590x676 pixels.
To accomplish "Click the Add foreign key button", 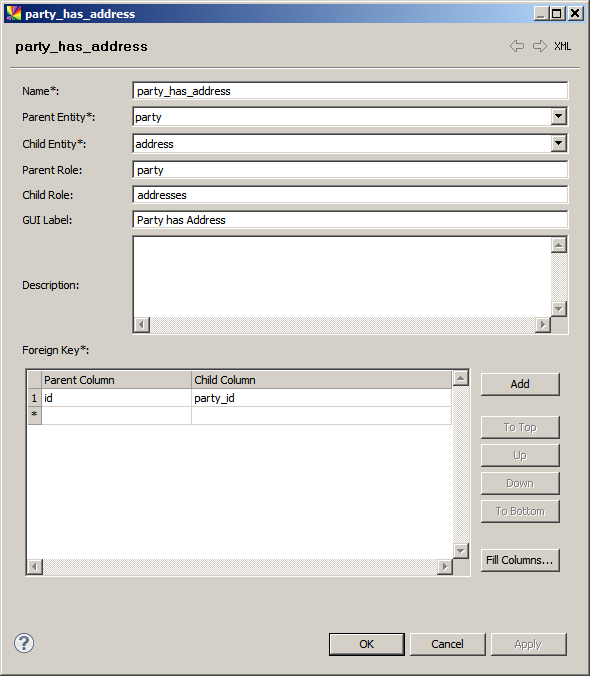I will [520, 384].
